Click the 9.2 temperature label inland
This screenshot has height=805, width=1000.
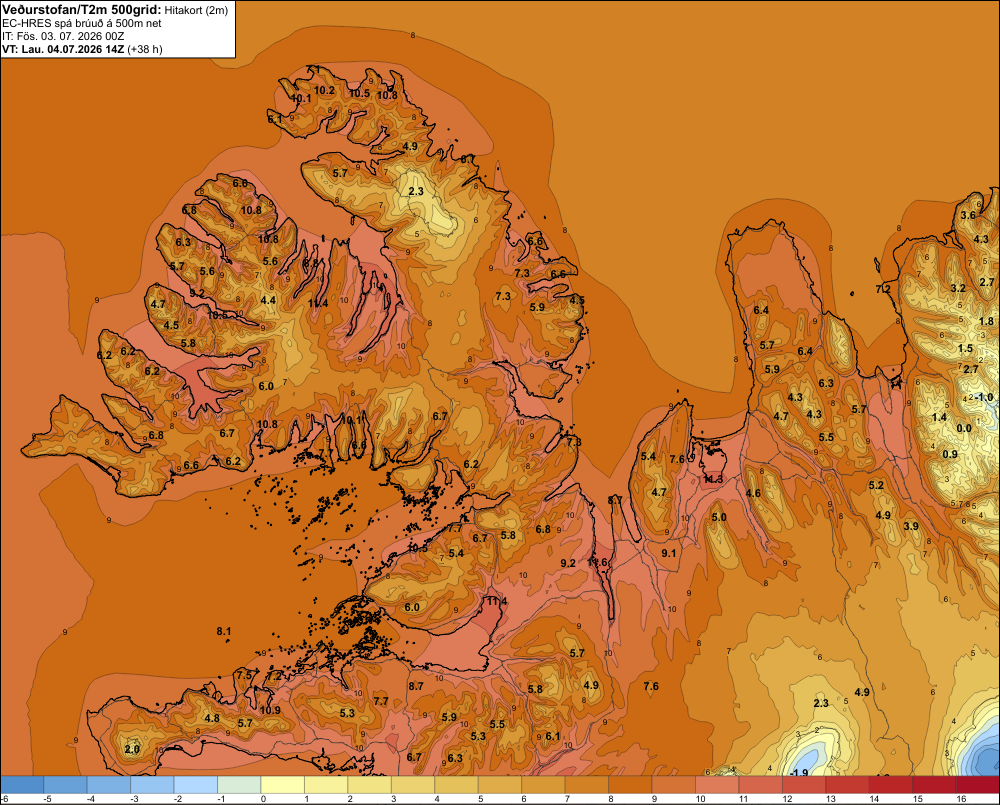568,563
